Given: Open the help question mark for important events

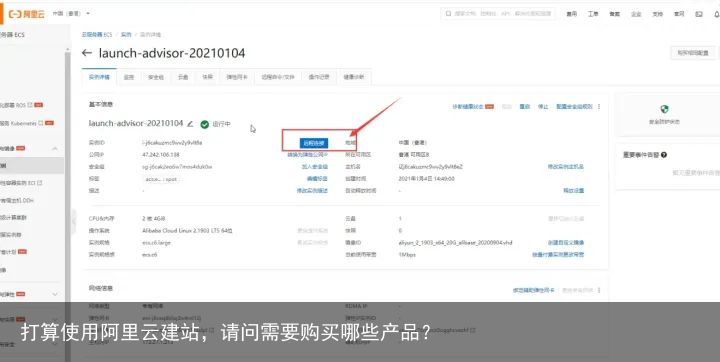Looking at the screenshot, I should [x=664, y=155].
